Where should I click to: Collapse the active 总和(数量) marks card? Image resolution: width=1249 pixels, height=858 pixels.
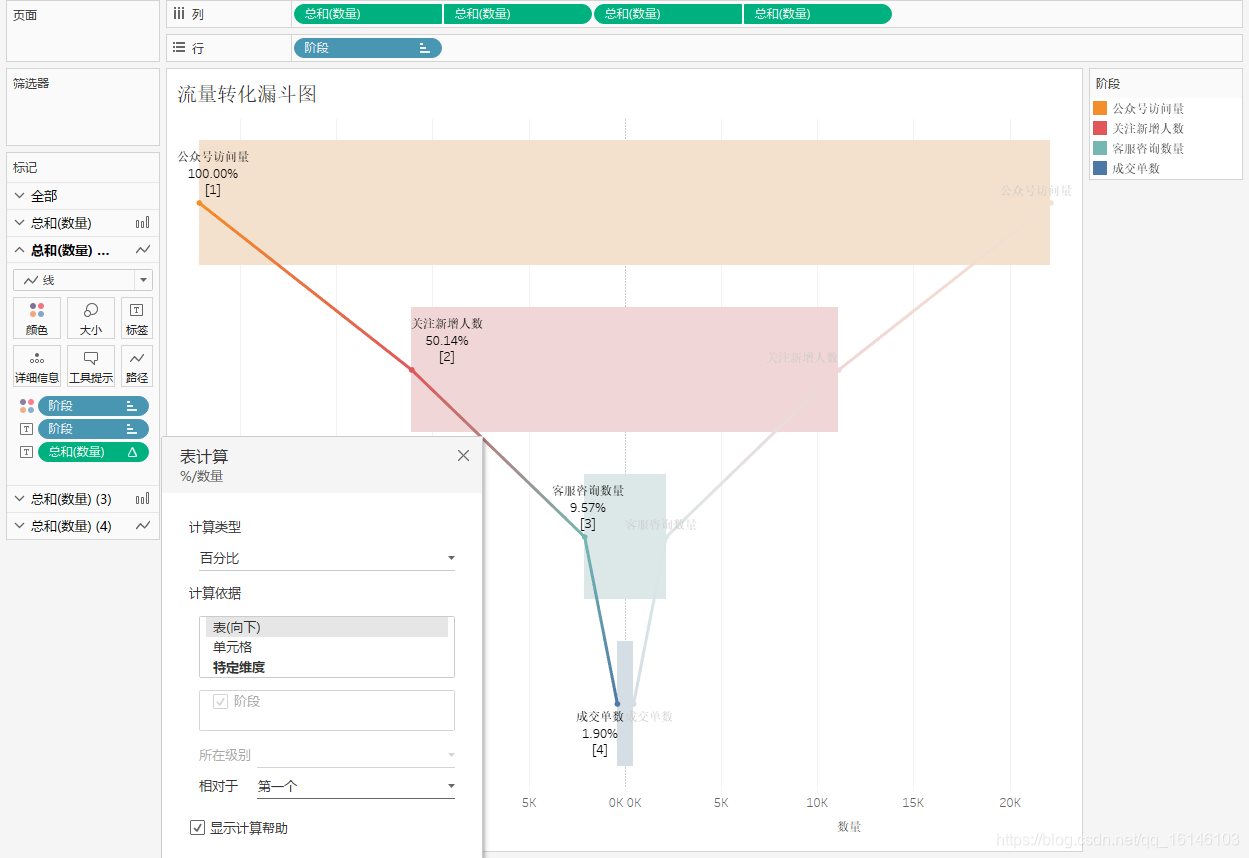pyautogui.click(x=20, y=250)
